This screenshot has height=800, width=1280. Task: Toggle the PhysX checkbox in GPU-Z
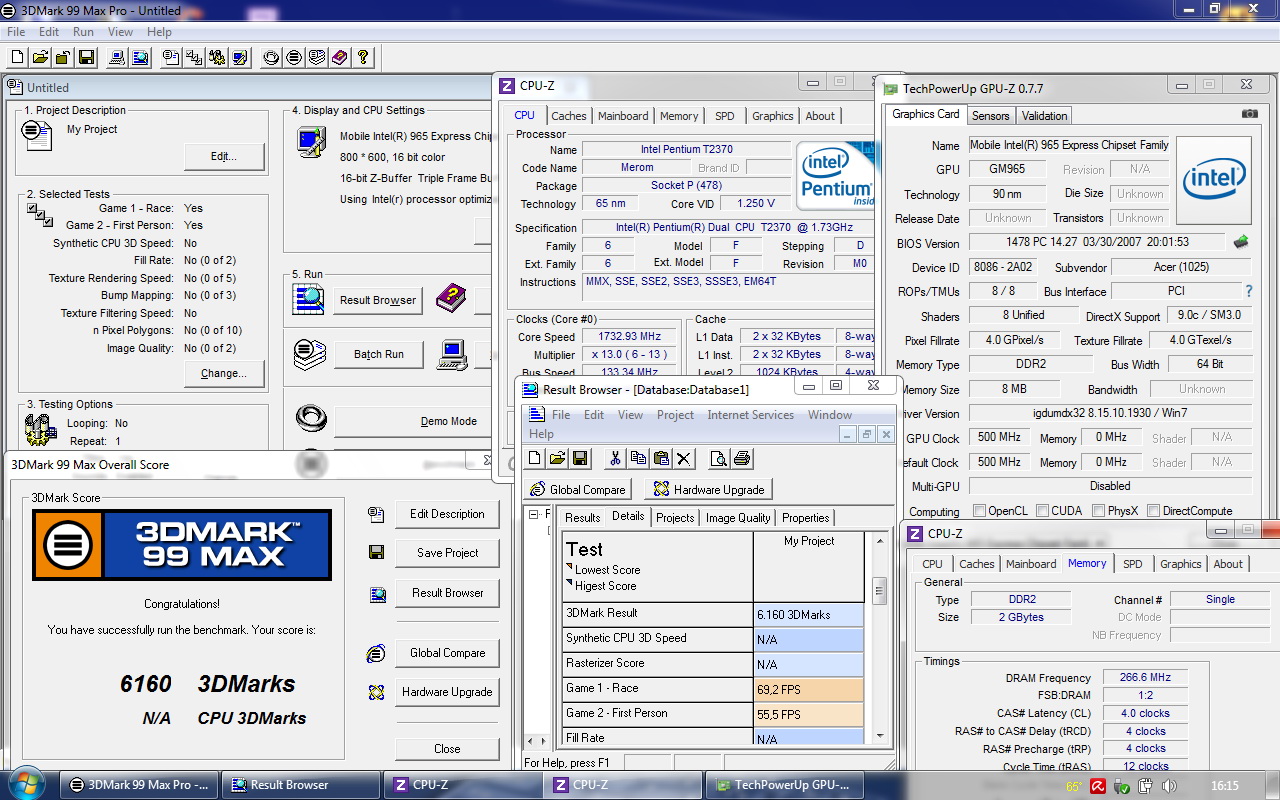click(x=1099, y=511)
